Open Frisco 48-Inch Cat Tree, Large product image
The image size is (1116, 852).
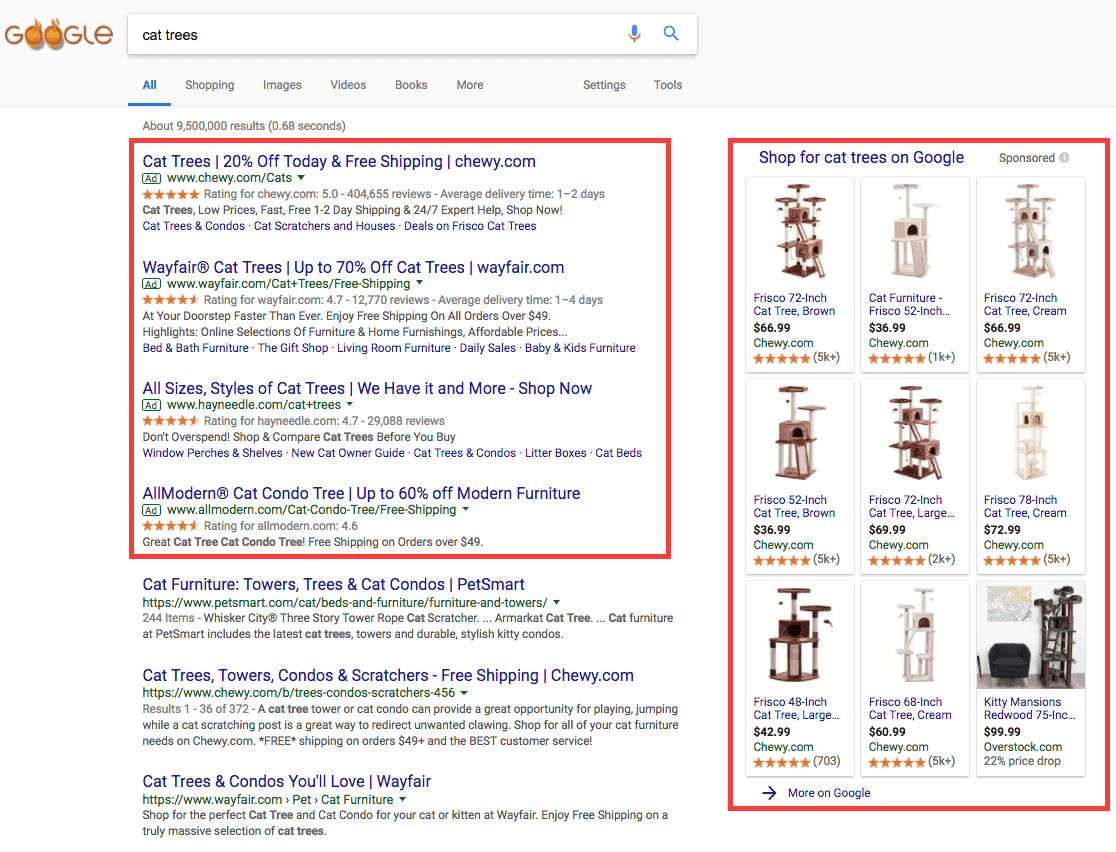800,635
